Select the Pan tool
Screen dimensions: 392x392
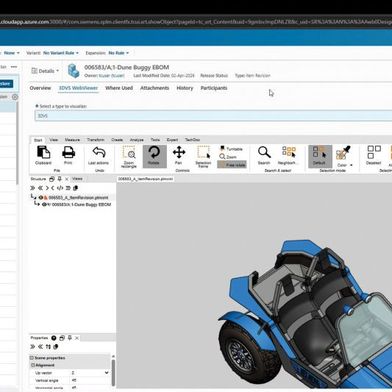[x=179, y=155]
